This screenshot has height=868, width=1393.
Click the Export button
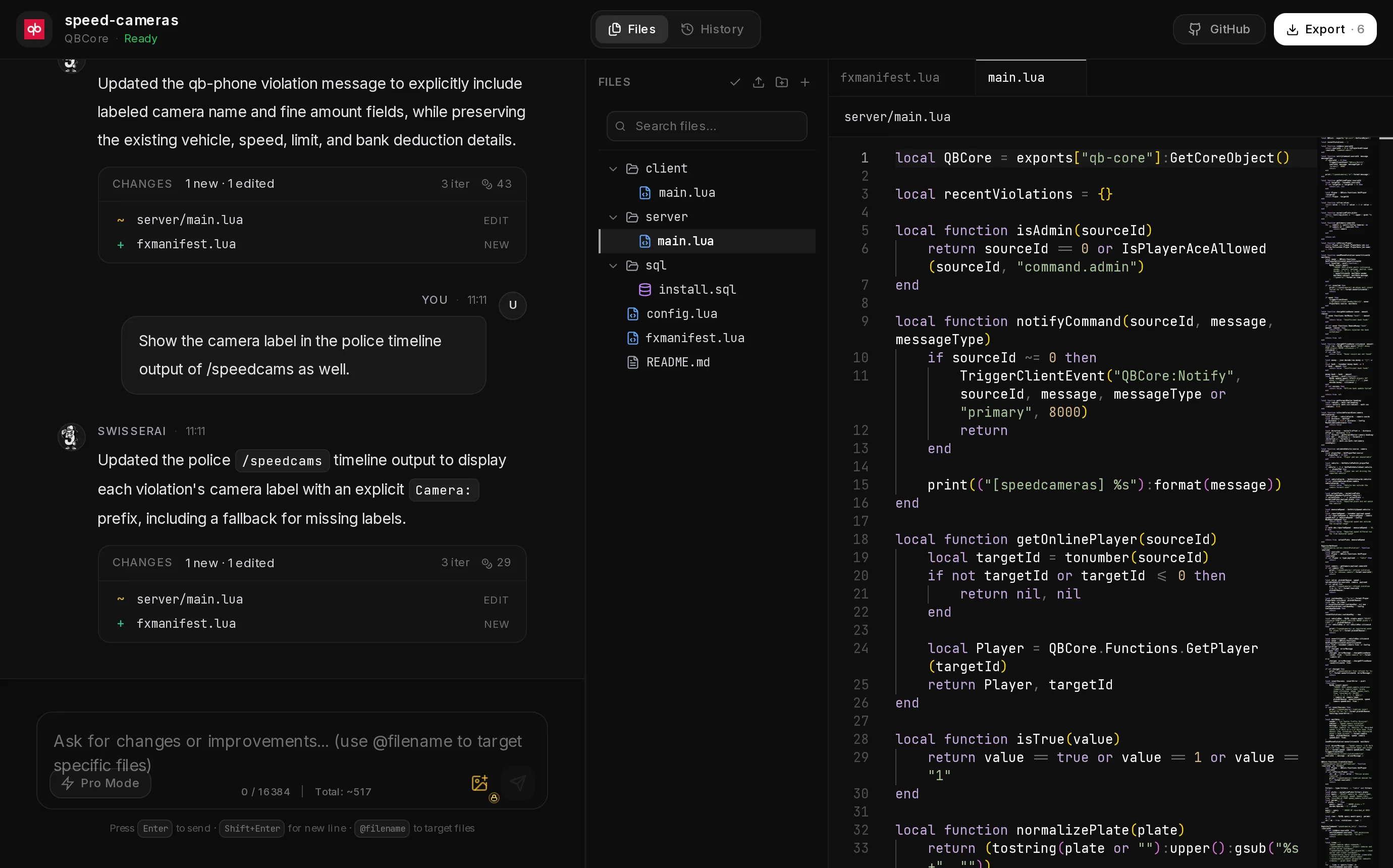(1325, 29)
